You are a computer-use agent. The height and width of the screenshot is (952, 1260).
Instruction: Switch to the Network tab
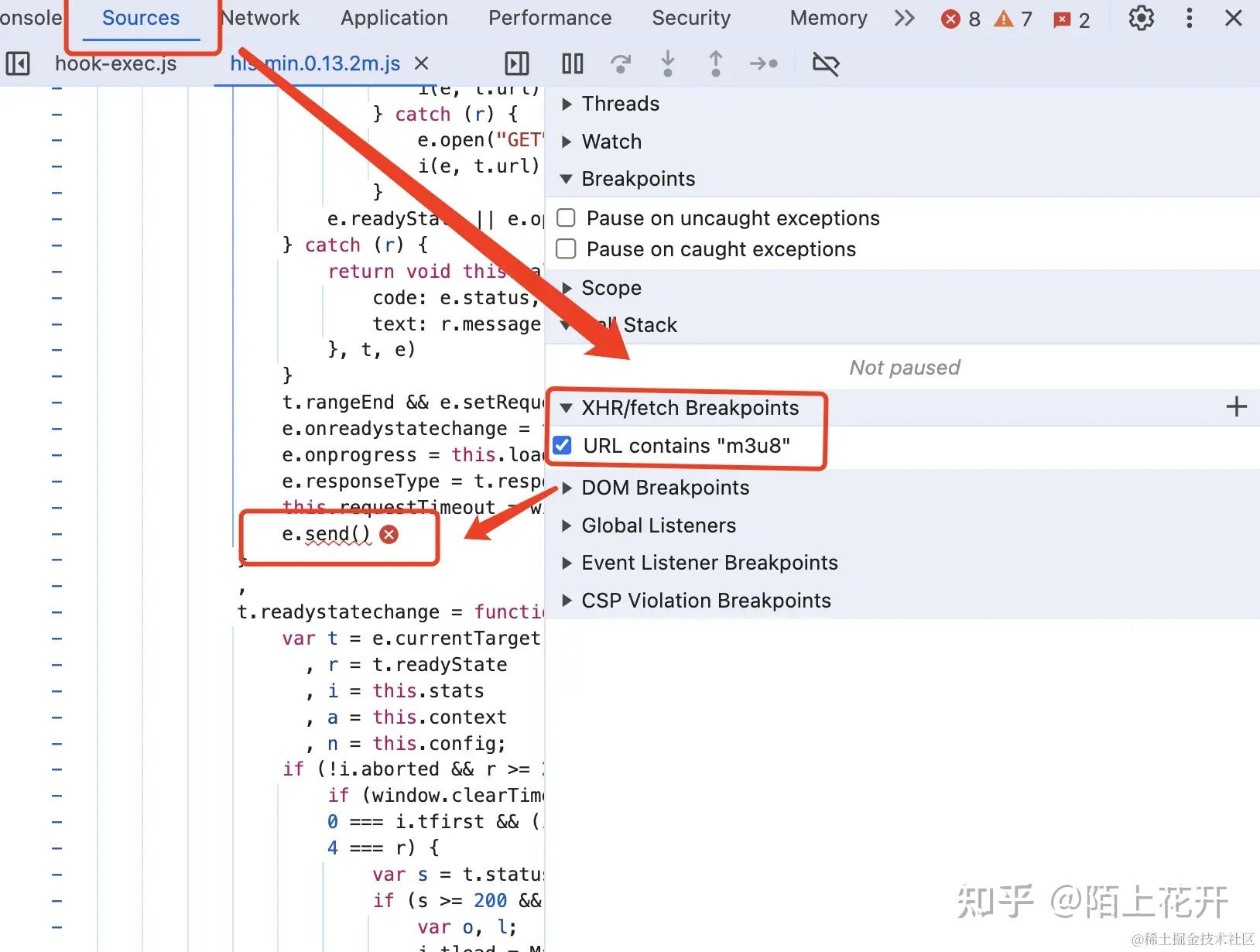[260, 18]
